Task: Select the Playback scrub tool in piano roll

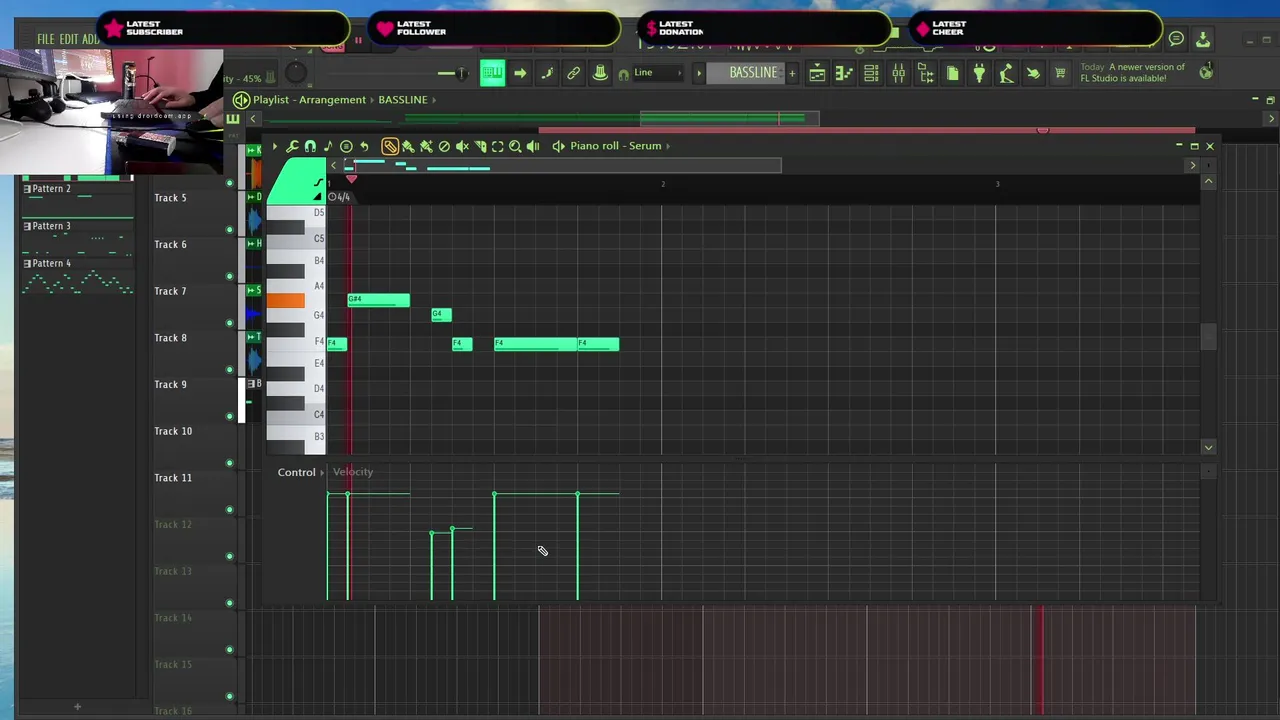Action: 533,146
